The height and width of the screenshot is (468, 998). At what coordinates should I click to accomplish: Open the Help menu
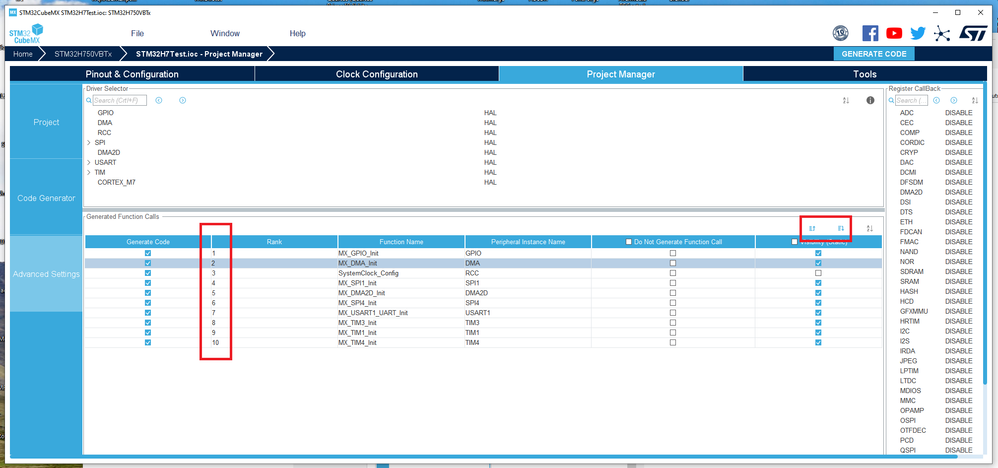[x=297, y=33]
